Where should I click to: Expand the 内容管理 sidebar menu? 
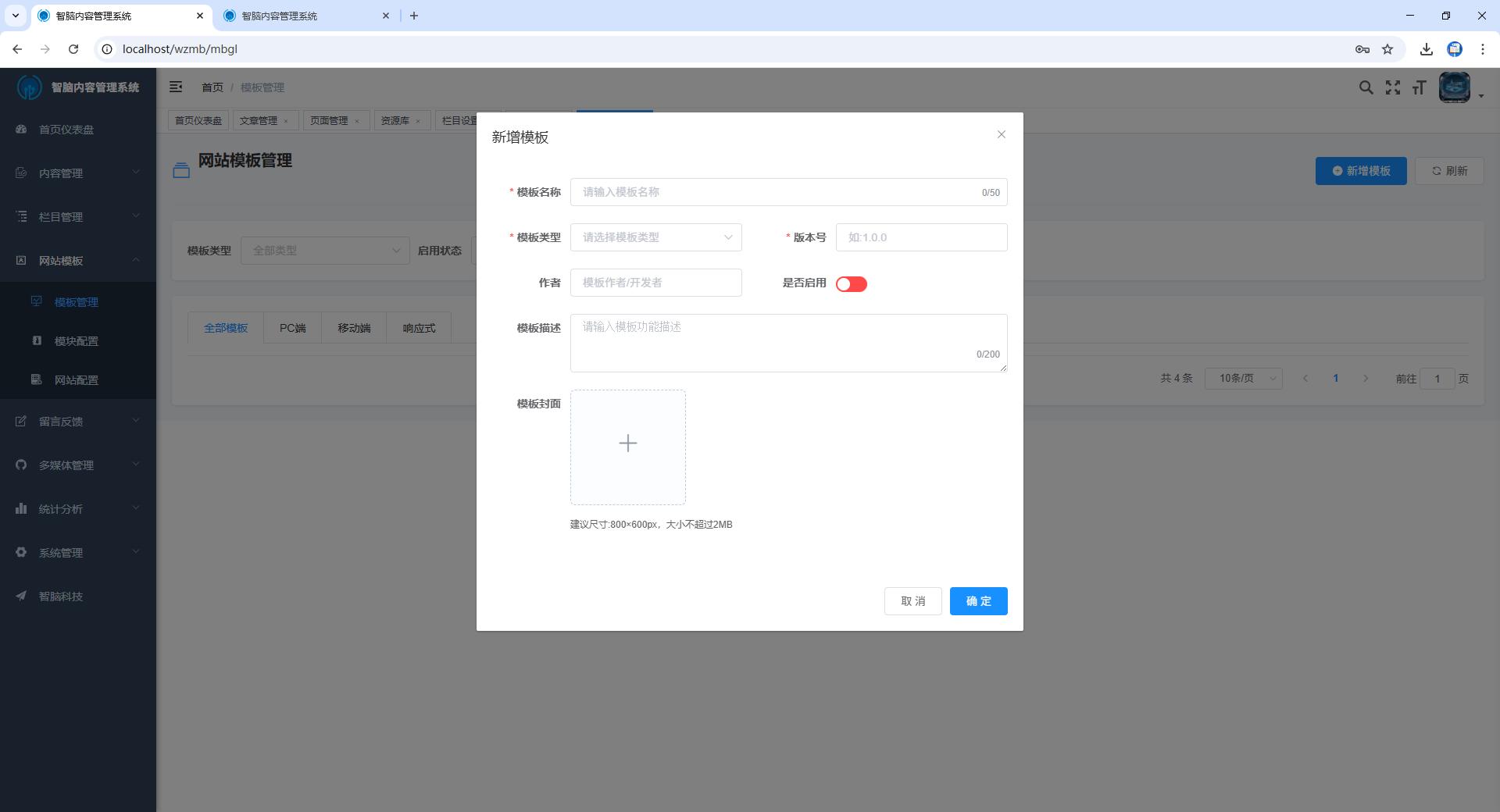pyautogui.click(x=77, y=173)
